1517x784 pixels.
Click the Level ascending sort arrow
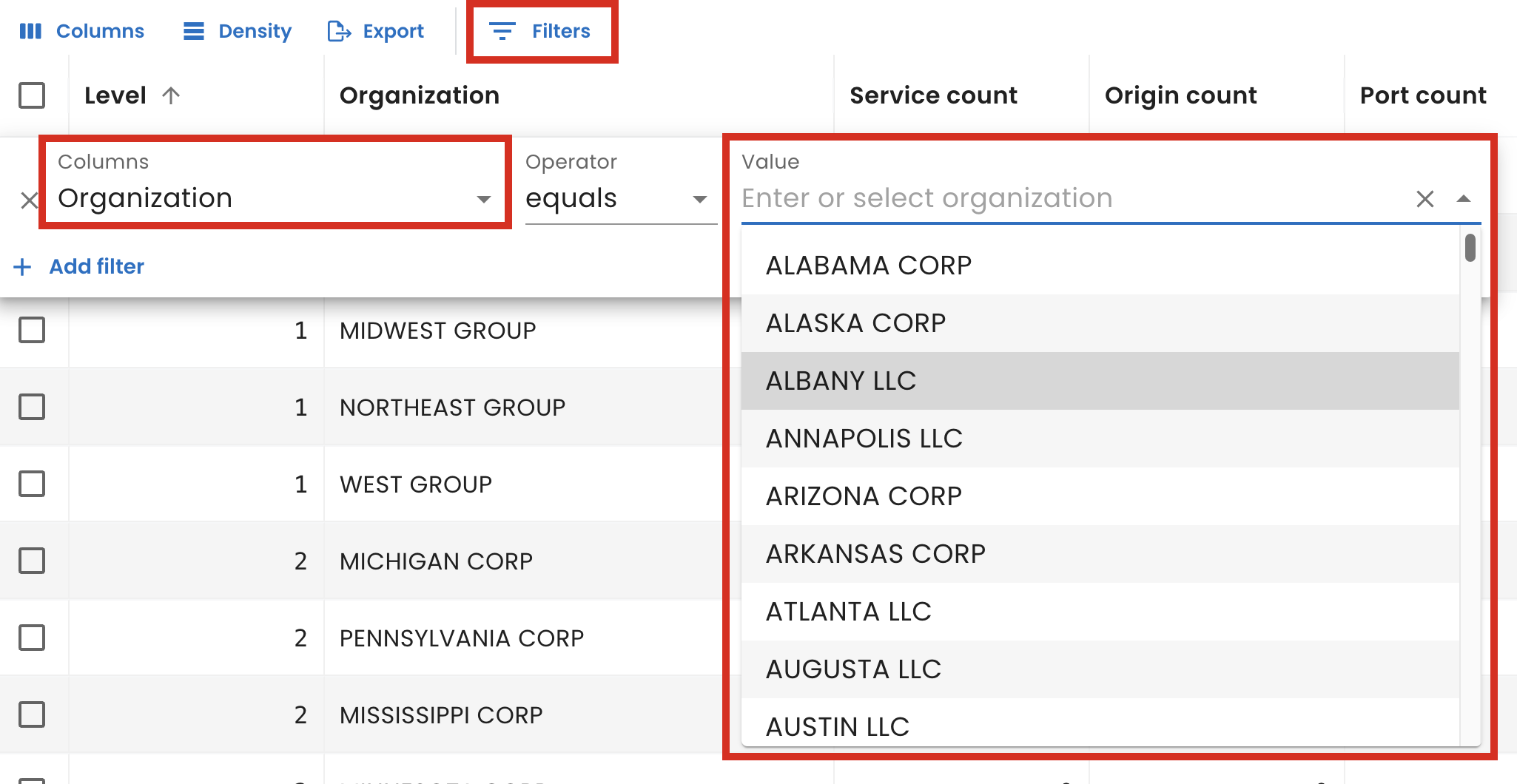pos(171,95)
